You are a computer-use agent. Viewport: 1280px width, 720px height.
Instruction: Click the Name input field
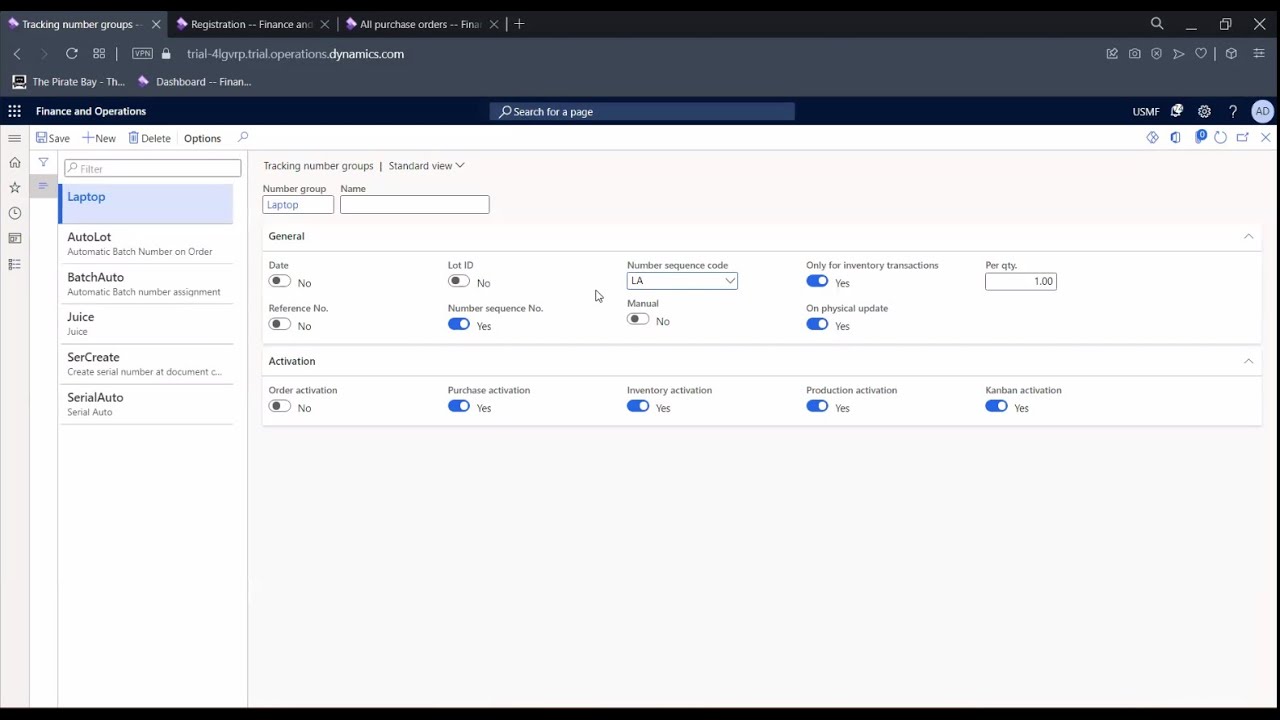415,205
